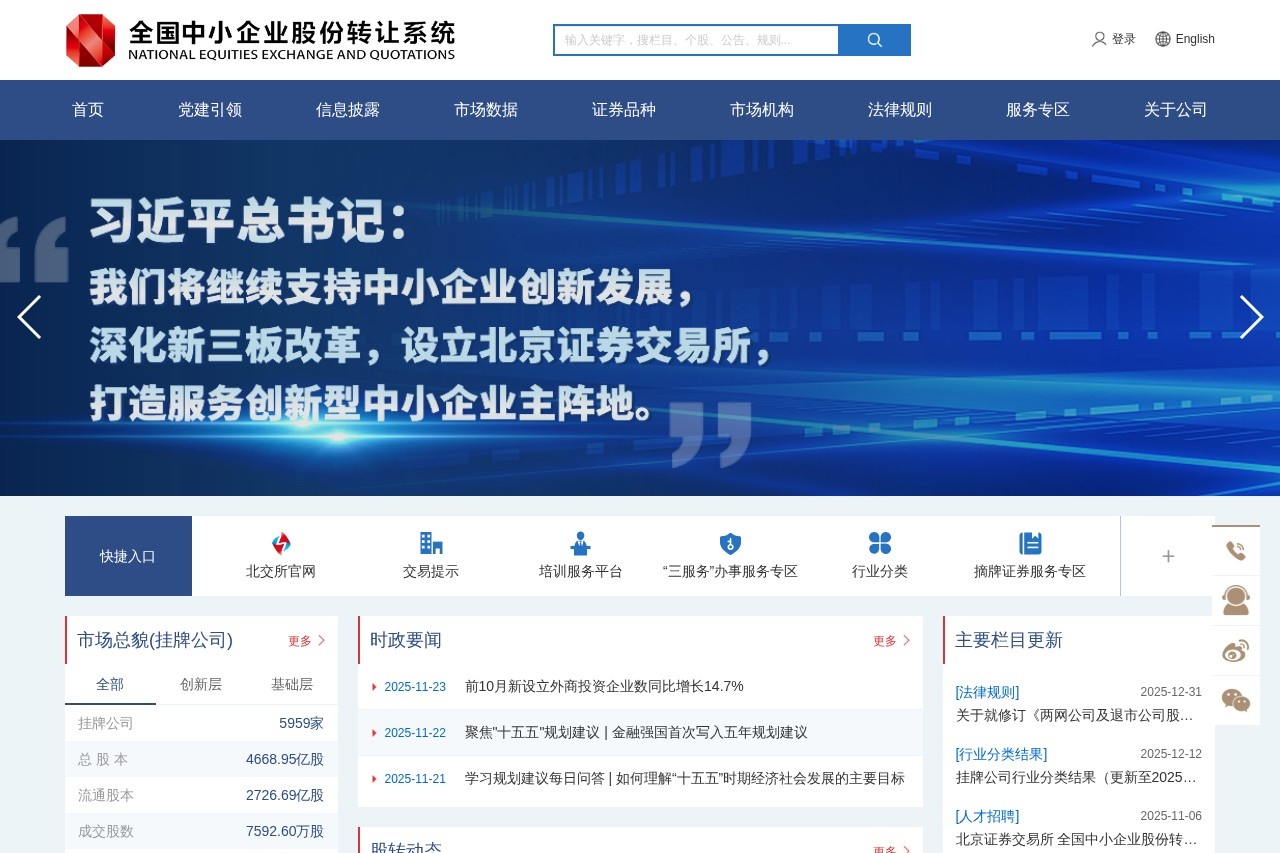Select the 北交所官网 quick entry icon

click(x=280, y=543)
